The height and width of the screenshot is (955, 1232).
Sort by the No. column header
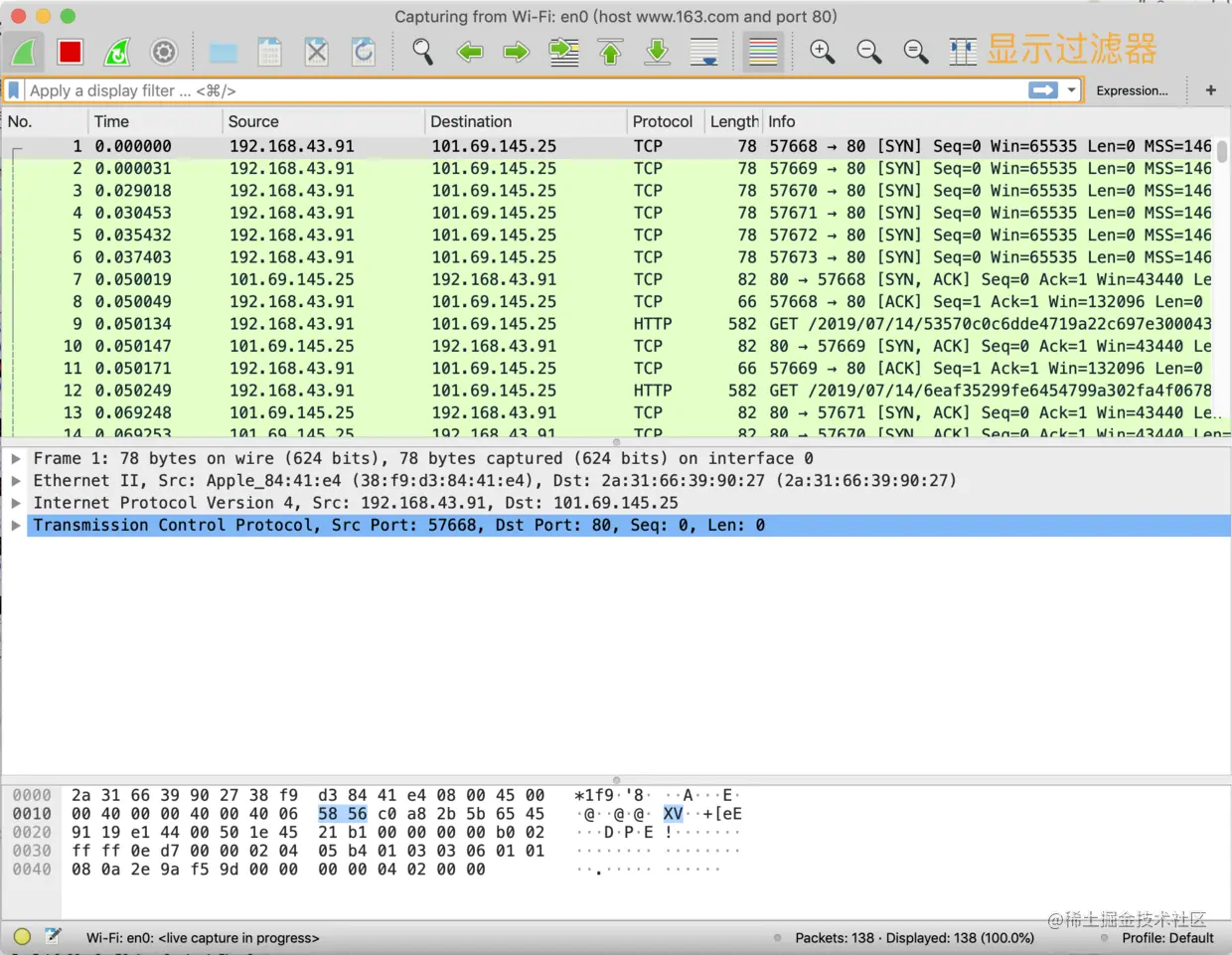[x=45, y=121]
